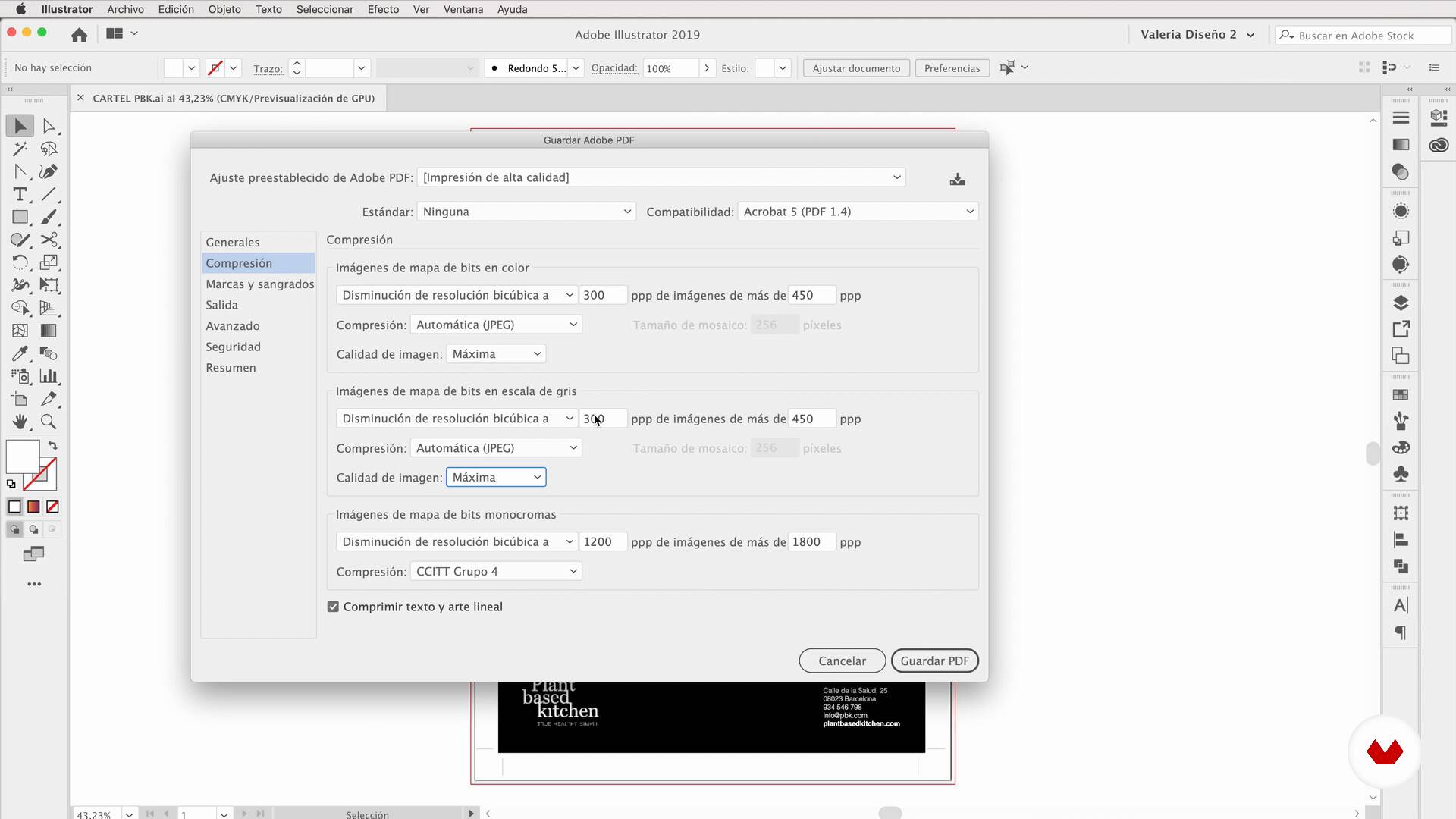Open the Layers panel icon
This screenshot has height=819, width=1456.
click(1401, 303)
